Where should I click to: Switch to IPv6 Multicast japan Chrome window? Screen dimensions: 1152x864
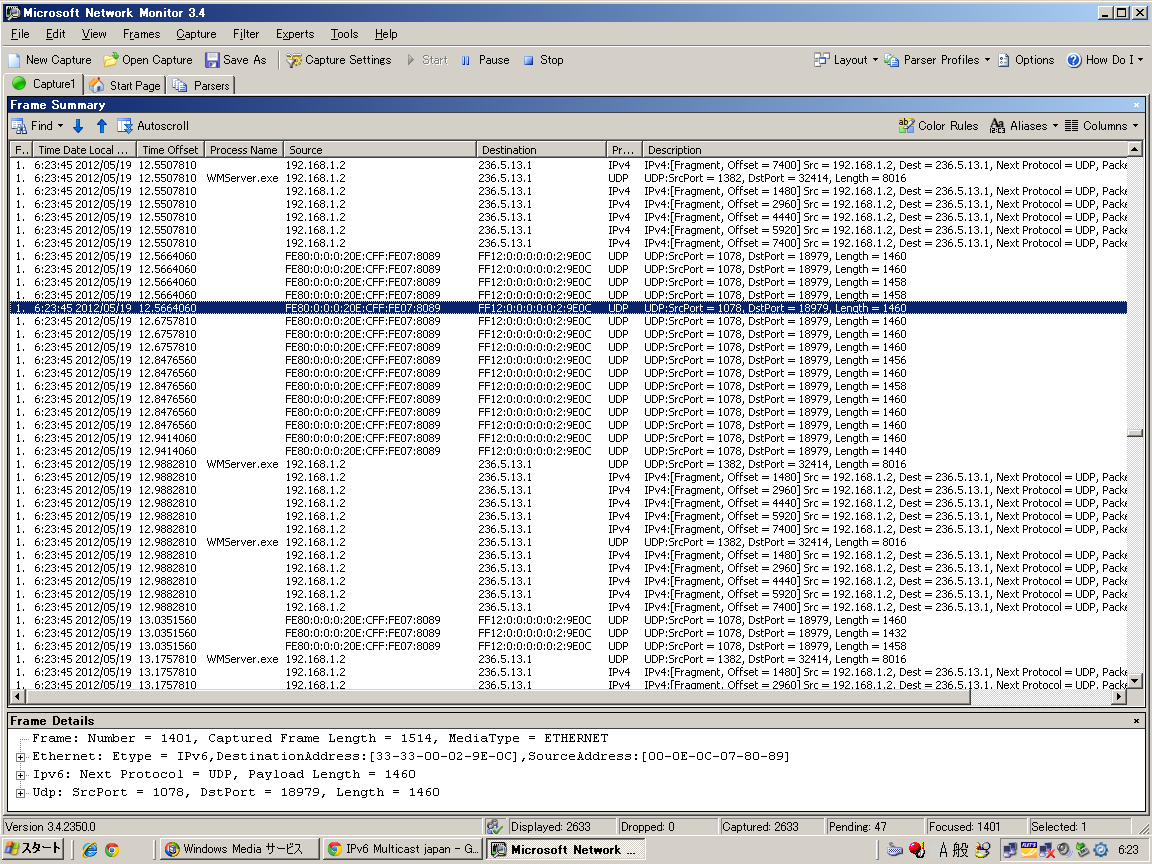coord(403,849)
